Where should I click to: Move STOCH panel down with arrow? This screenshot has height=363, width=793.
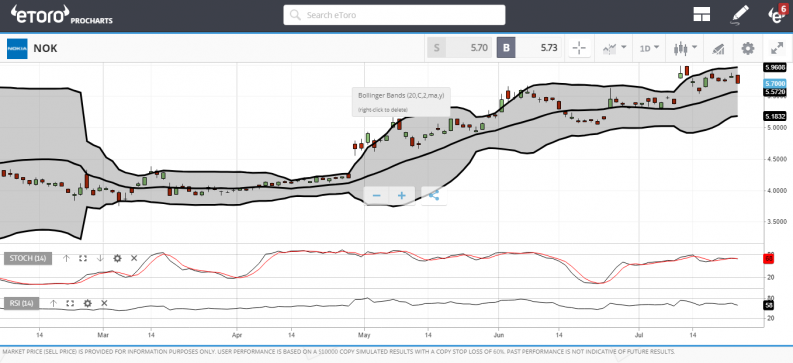(x=100, y=258)
